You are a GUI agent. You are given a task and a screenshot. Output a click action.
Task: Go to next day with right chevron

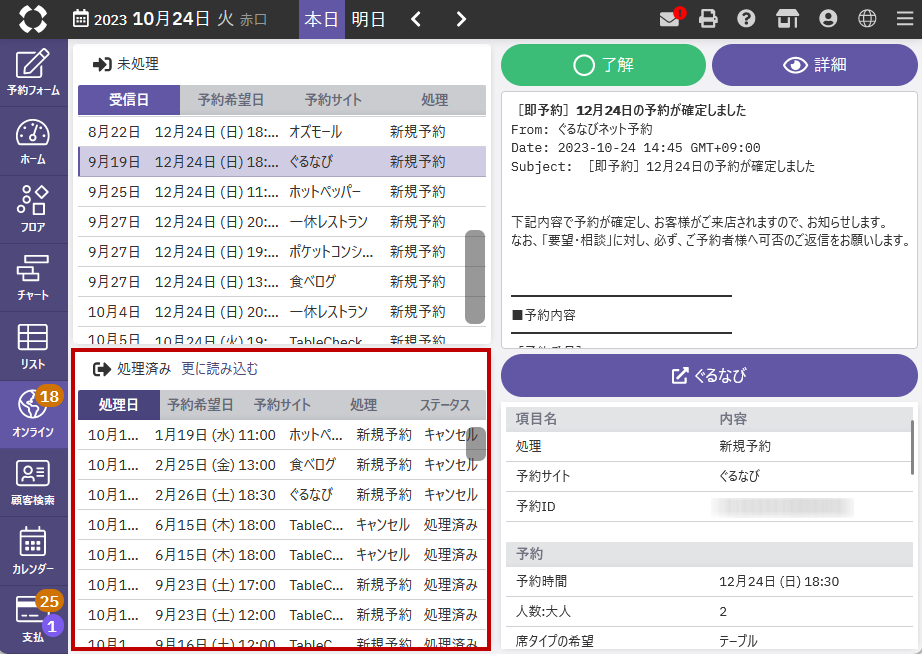[460, 19]
